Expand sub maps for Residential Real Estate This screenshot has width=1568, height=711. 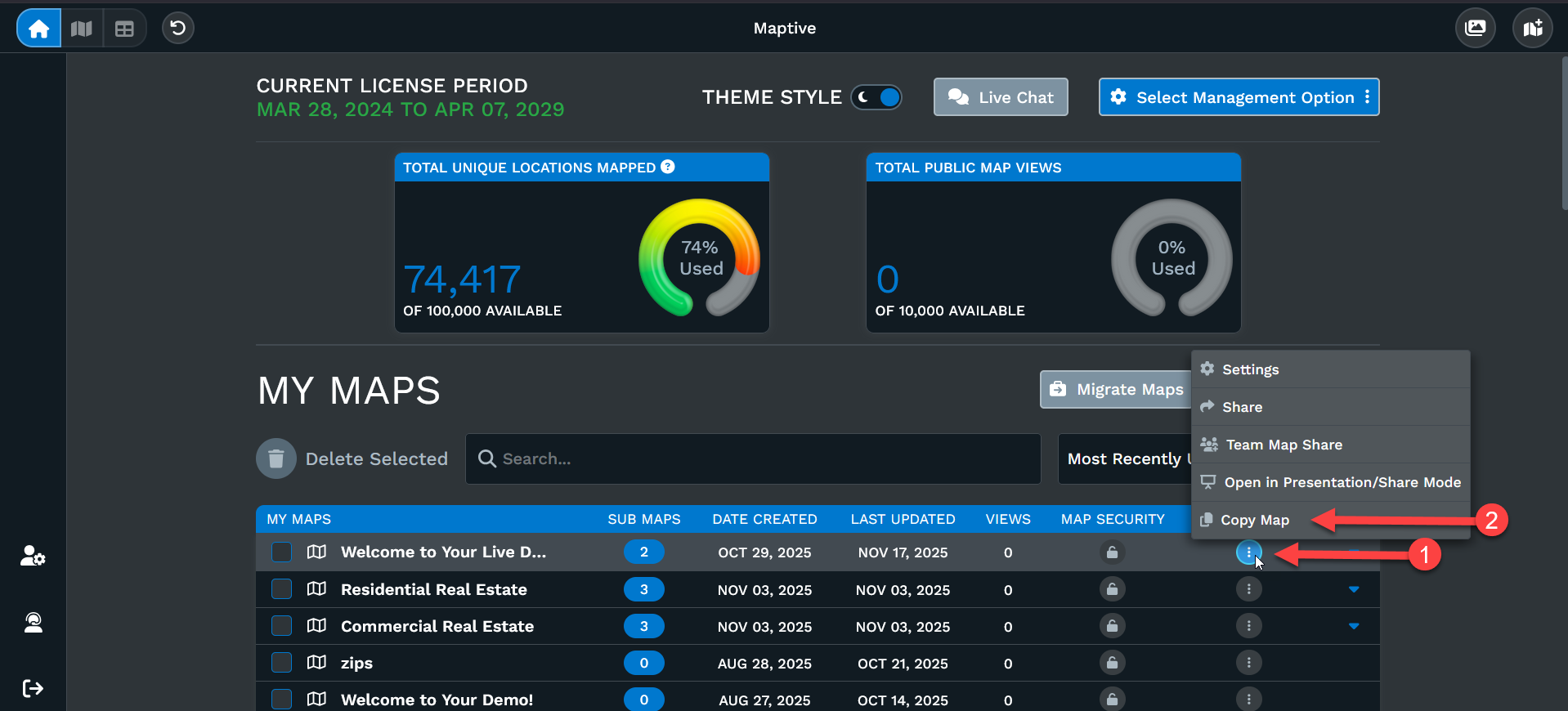(x=1354, y=589)
